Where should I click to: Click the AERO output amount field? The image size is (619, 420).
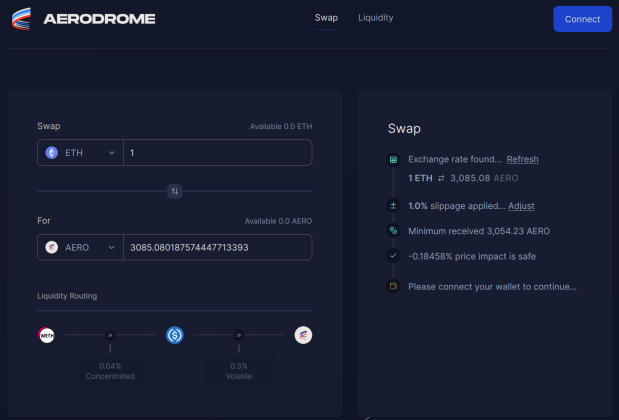[x=217, y=247]
